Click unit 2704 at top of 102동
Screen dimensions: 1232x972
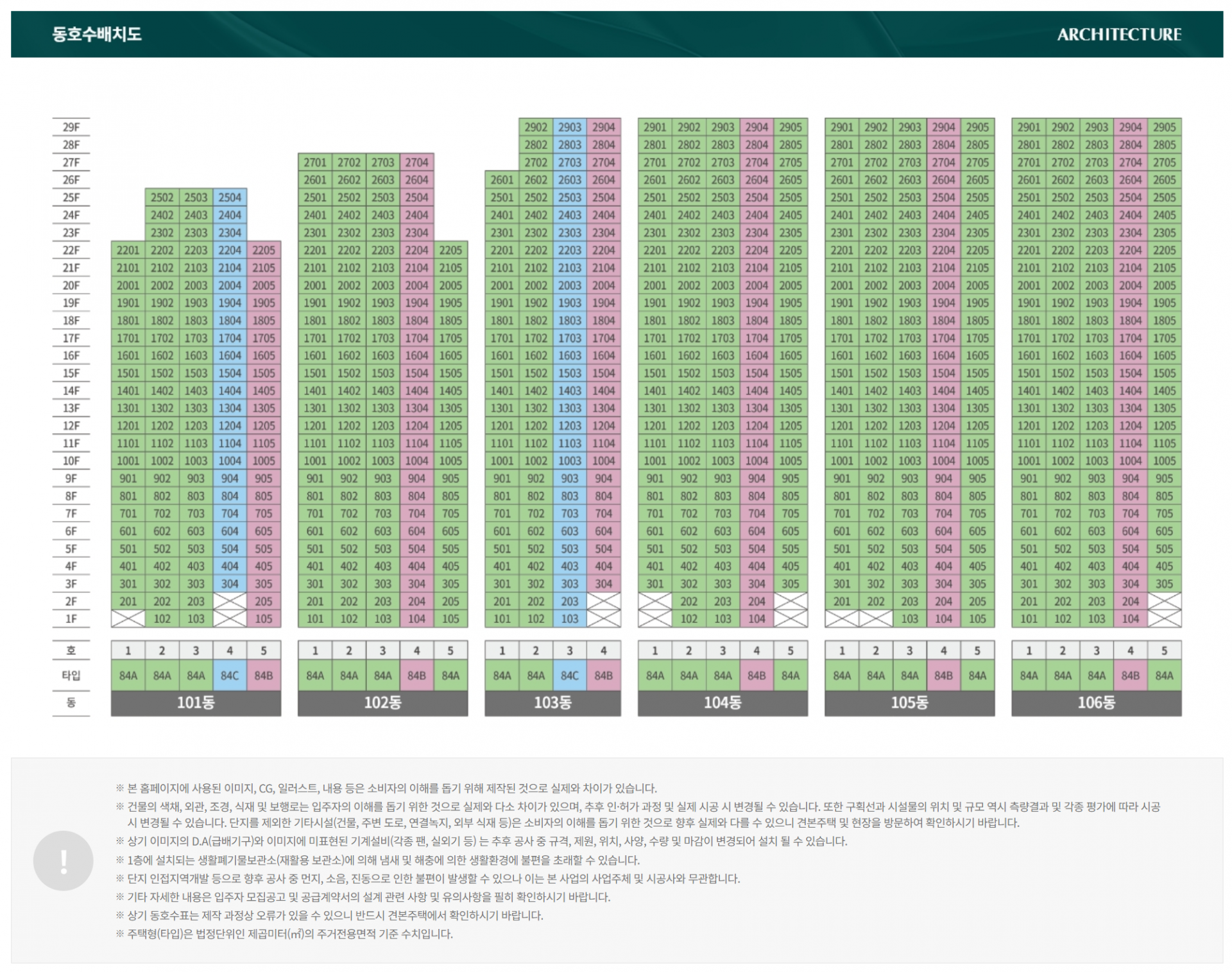(x=416, y=162)
